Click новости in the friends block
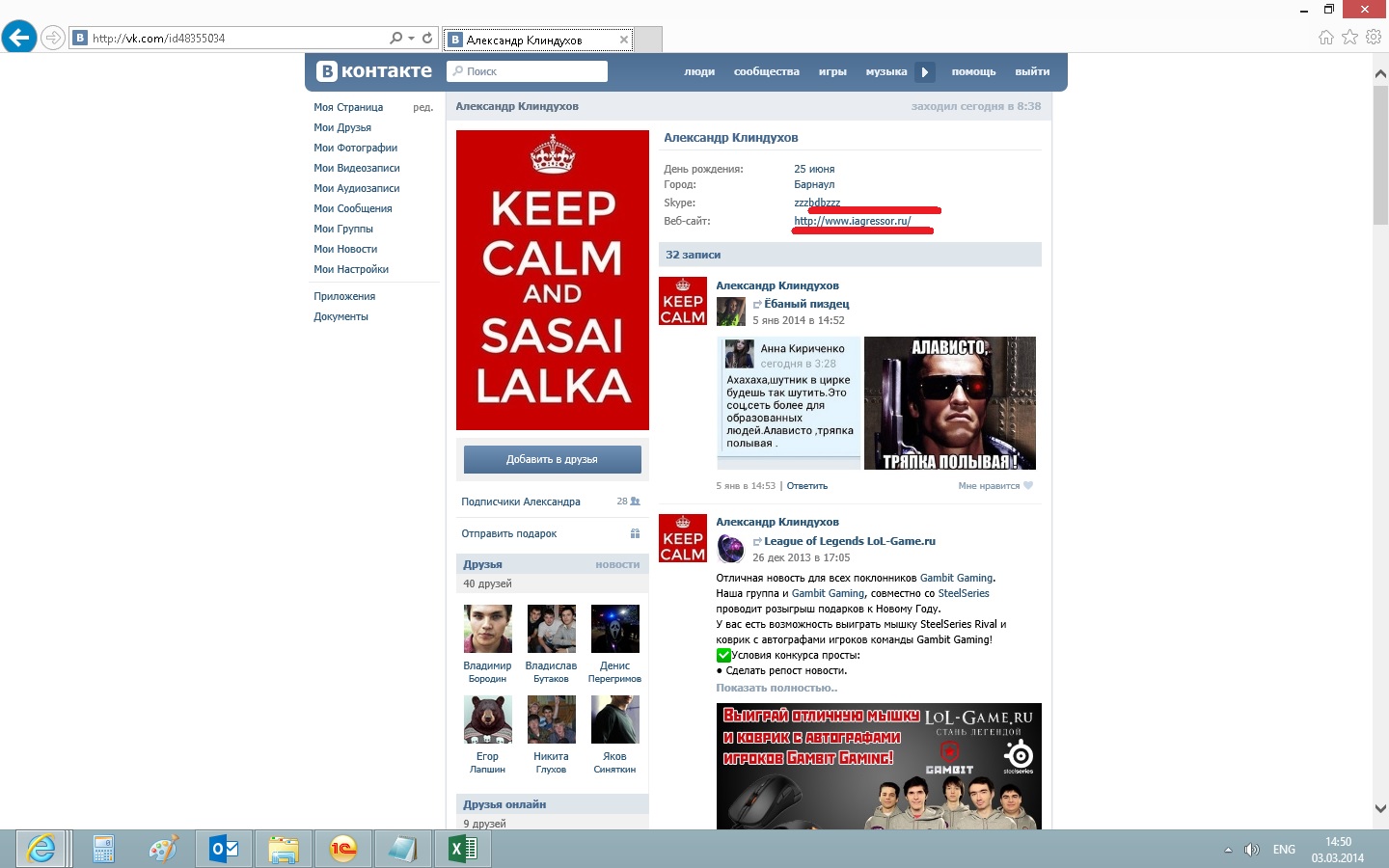1389x868 pixels. 617,564
